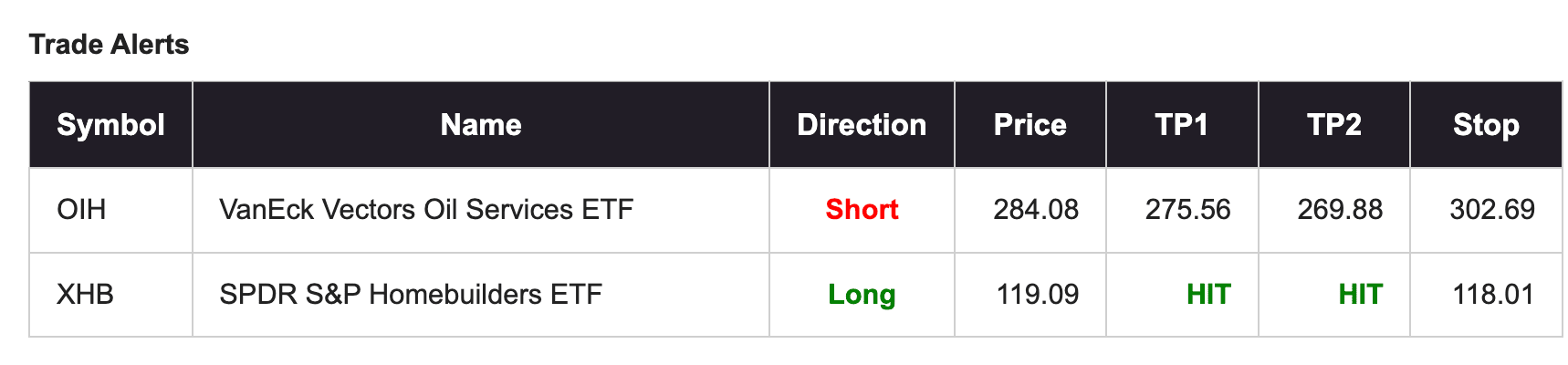
Task: Click the Symbol column header
Action: [110, 125]
